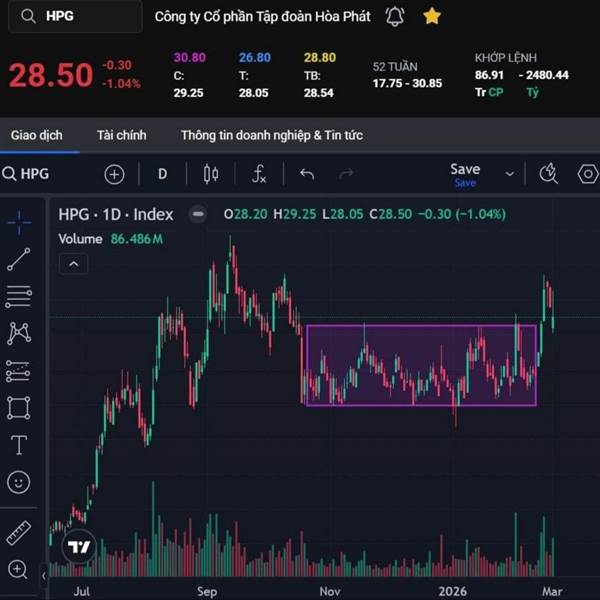Select the trend line drawing tool
This screenshot has height=600, width=600.
(18, 260)
